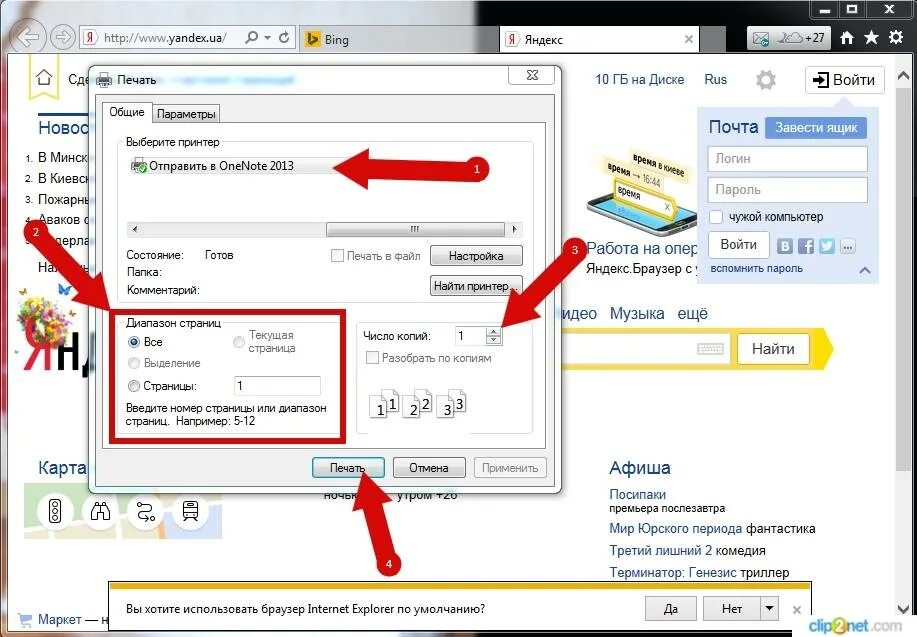Open the Rus language link
The height and width of the screenshot is (637, 917).
(716, 80)
